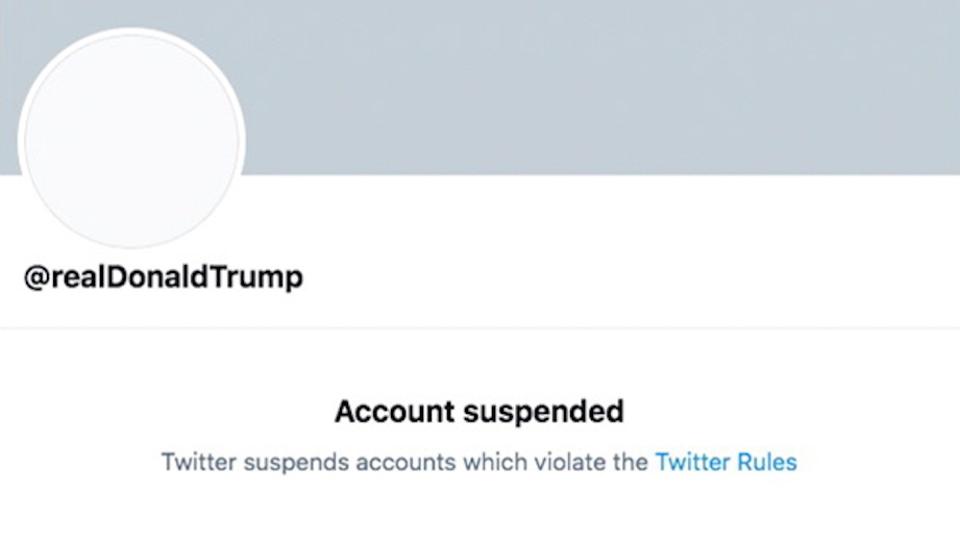This screenshot has height=540, width=960.
Task: Click empty space below the suspension notice
Action: tap(480, 512)
